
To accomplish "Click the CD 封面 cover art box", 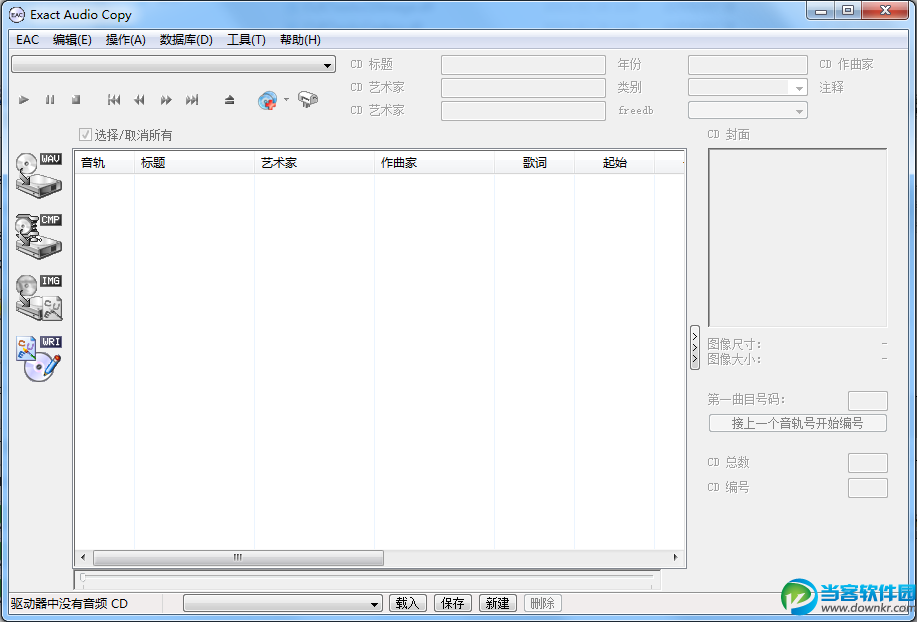I will (x=798, y=237).
